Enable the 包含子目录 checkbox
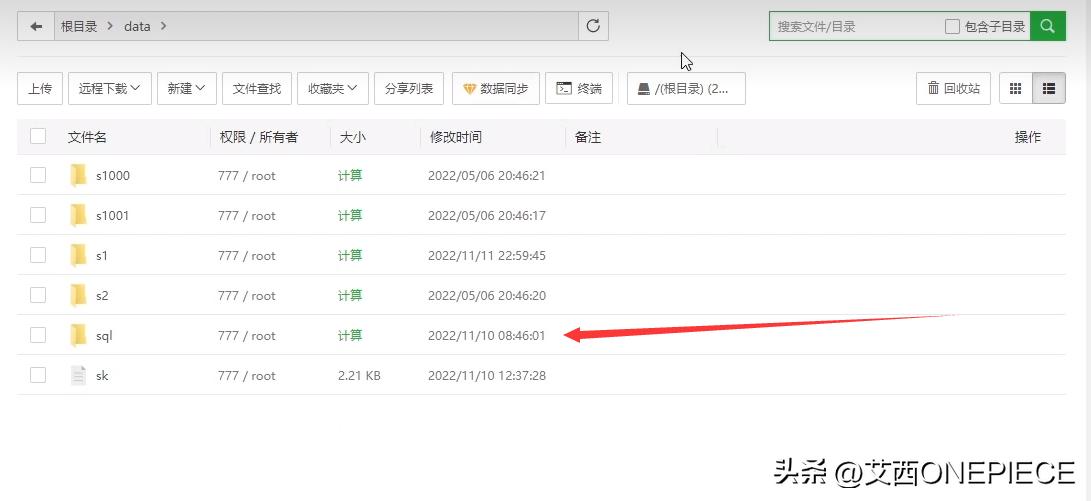 click(x=953, y=26)
